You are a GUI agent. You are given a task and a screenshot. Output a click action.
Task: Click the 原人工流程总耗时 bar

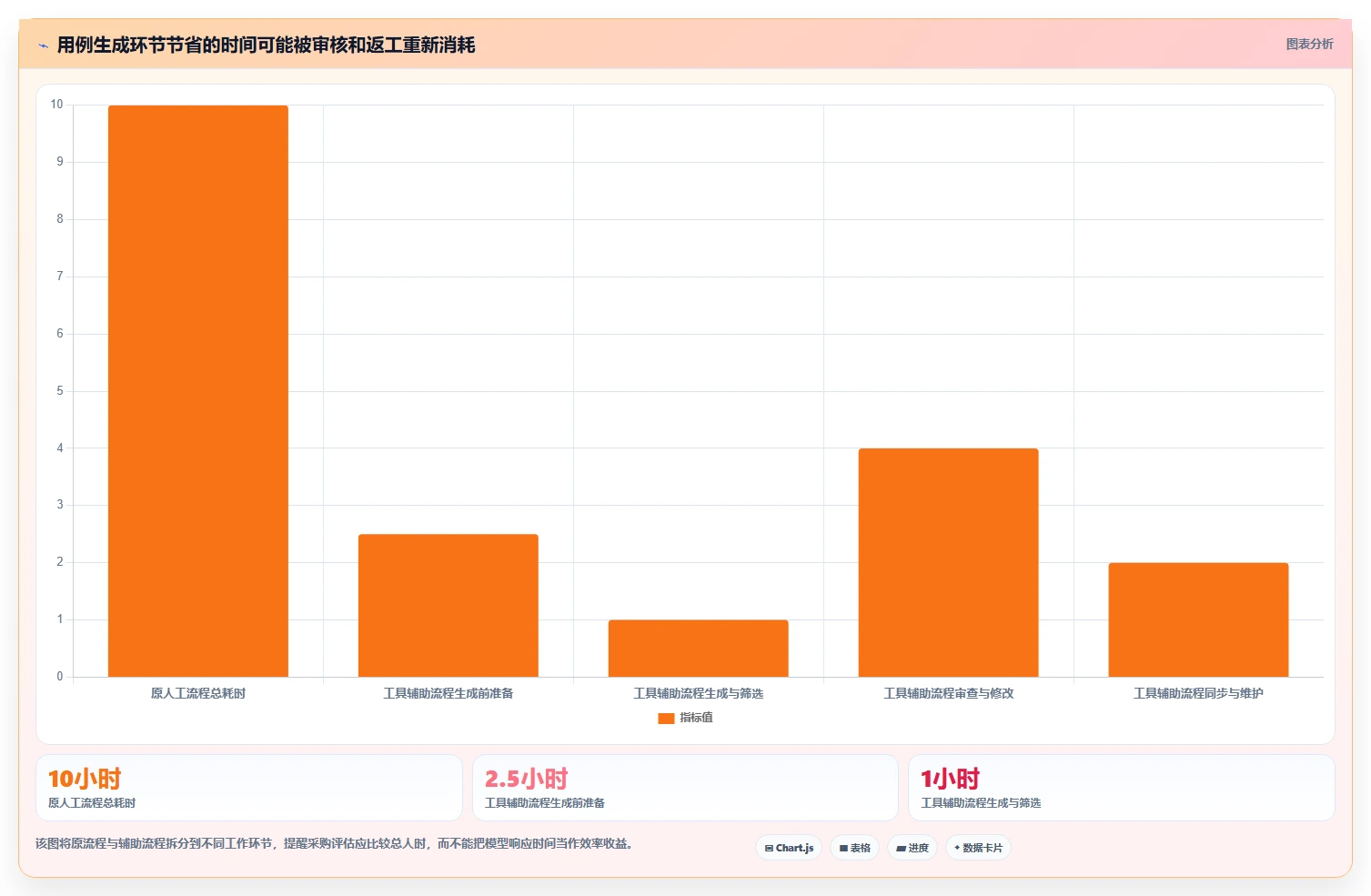click(x=198, y=391)
